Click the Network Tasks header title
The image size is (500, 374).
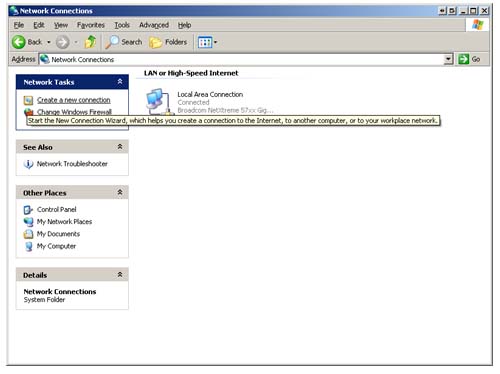(x=49, y=82)
